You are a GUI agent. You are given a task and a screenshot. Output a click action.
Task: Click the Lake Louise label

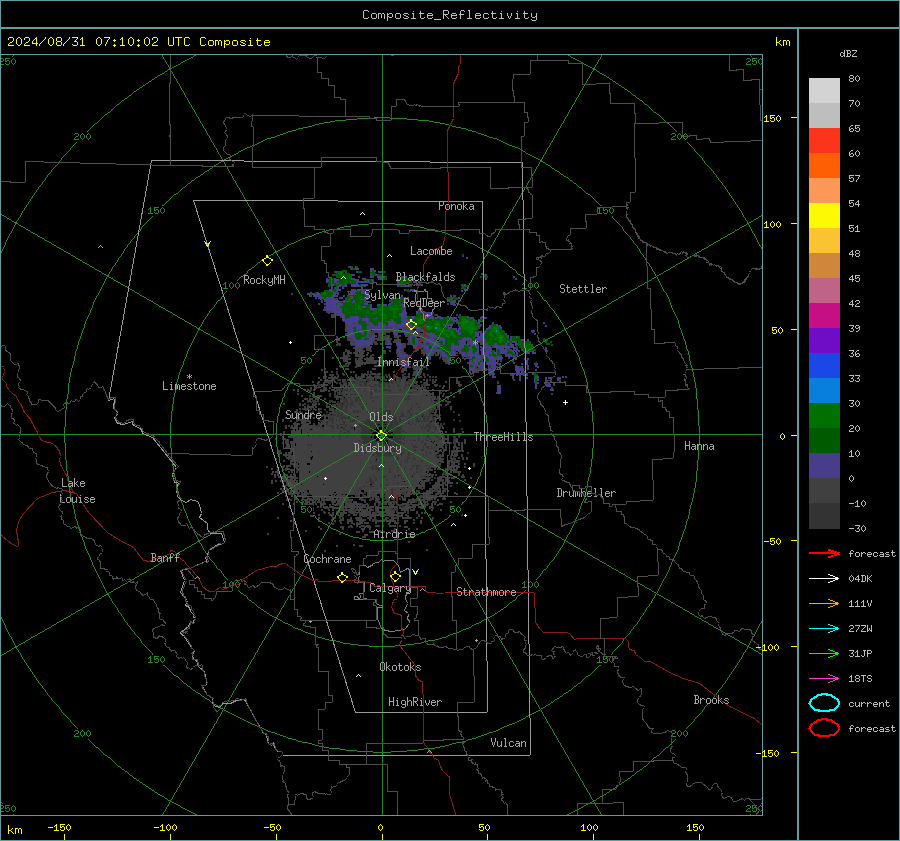click(x=77, y=491)
